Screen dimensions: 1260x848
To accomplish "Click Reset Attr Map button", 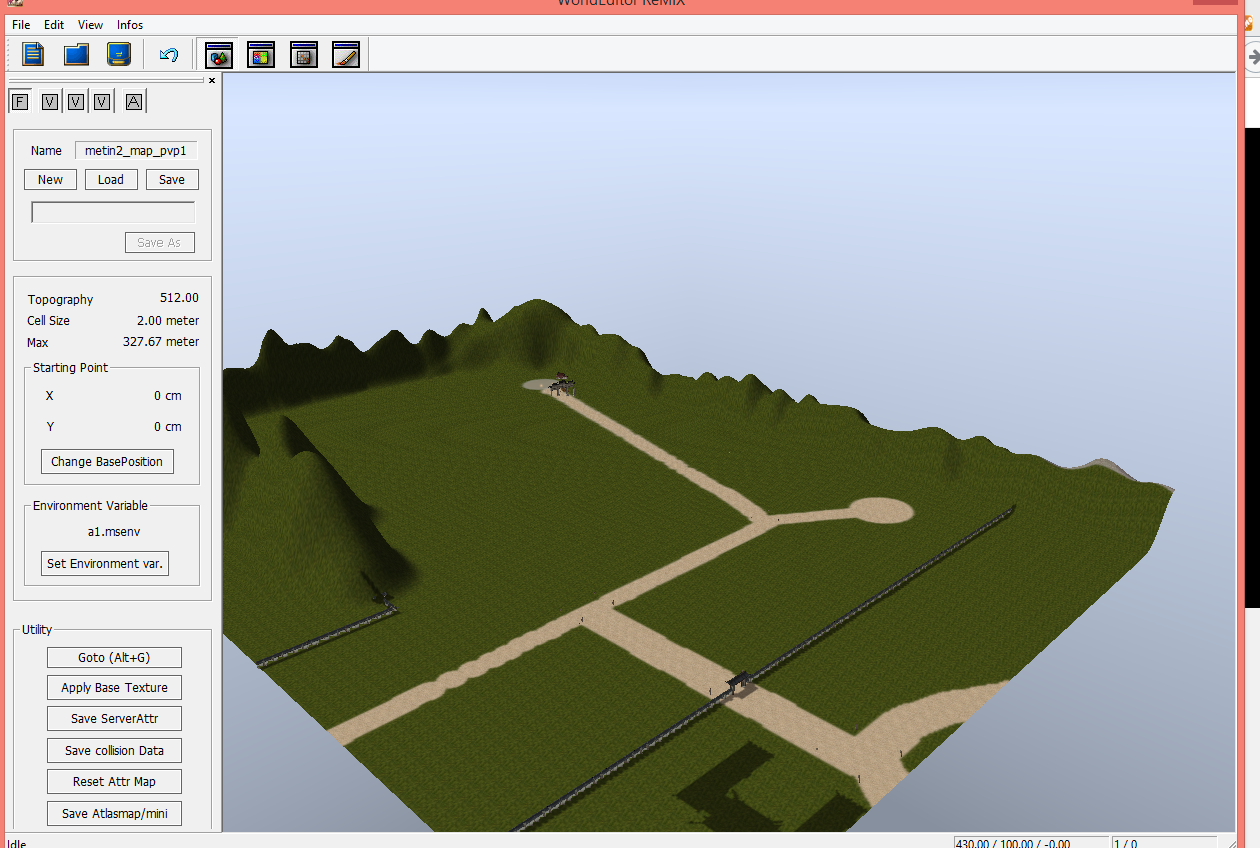I will click(114, 781).
